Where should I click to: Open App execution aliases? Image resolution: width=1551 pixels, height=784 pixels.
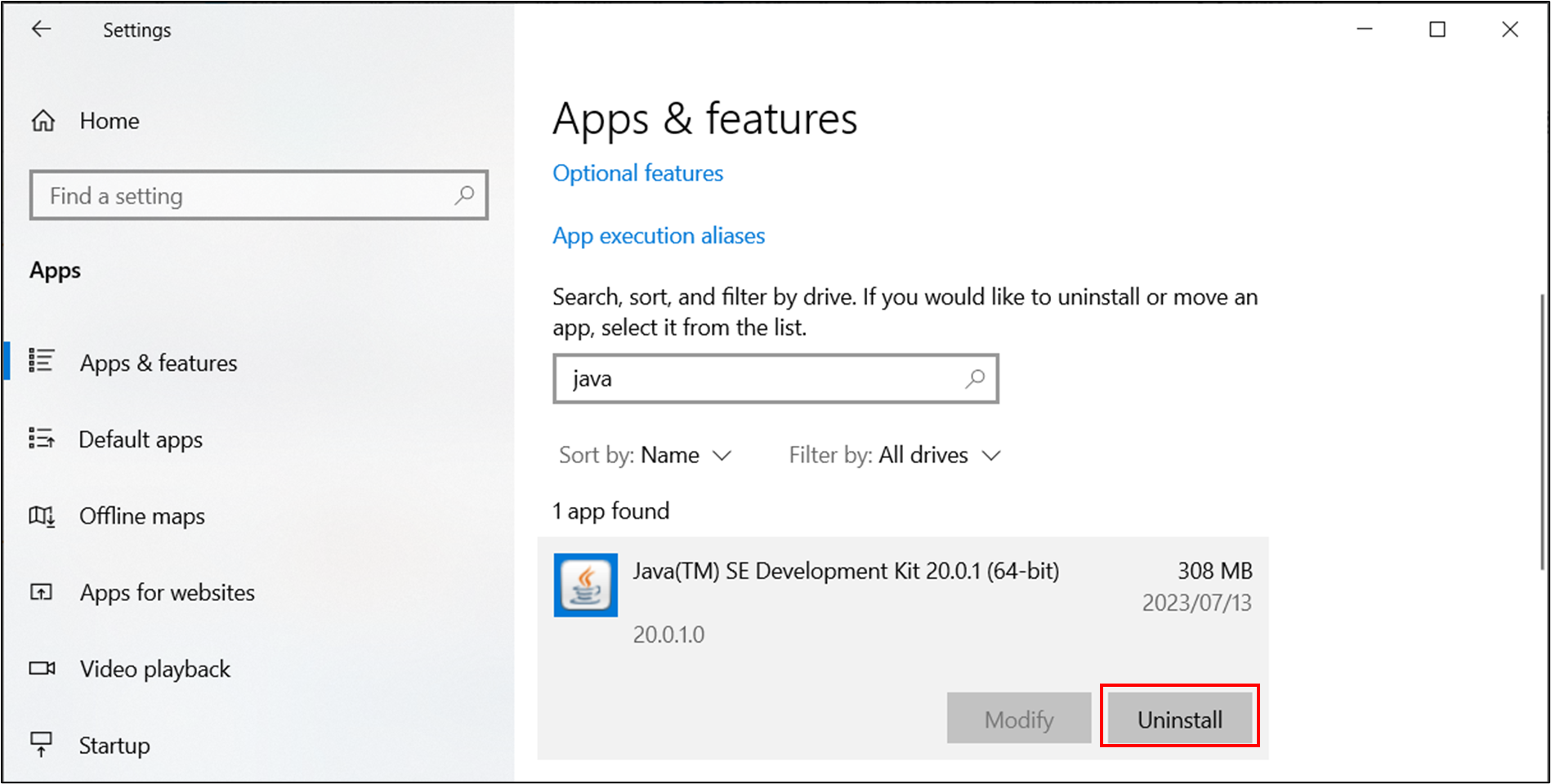659,235
